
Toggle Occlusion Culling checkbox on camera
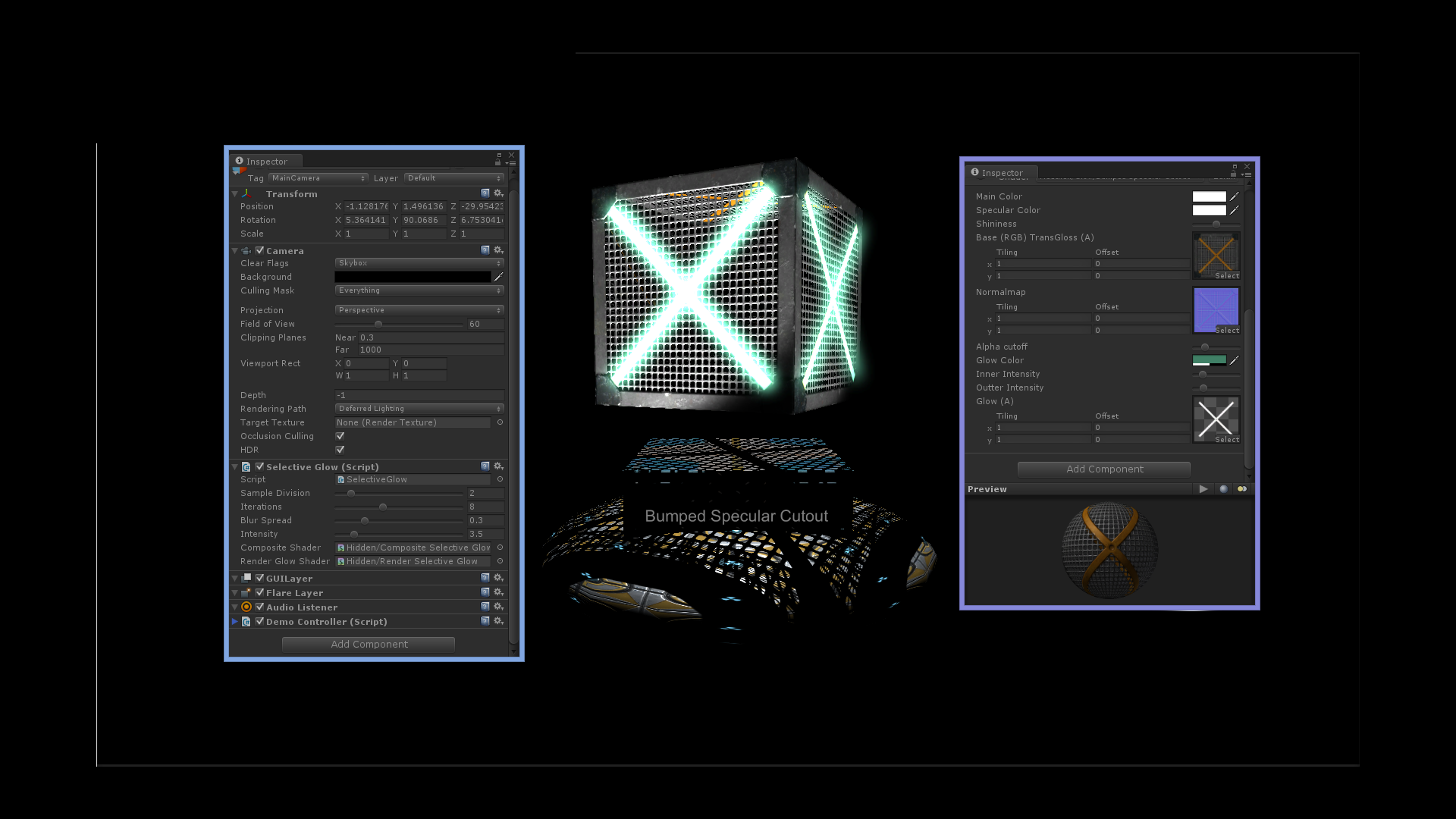pyautogui.click(x=339, y=436)
